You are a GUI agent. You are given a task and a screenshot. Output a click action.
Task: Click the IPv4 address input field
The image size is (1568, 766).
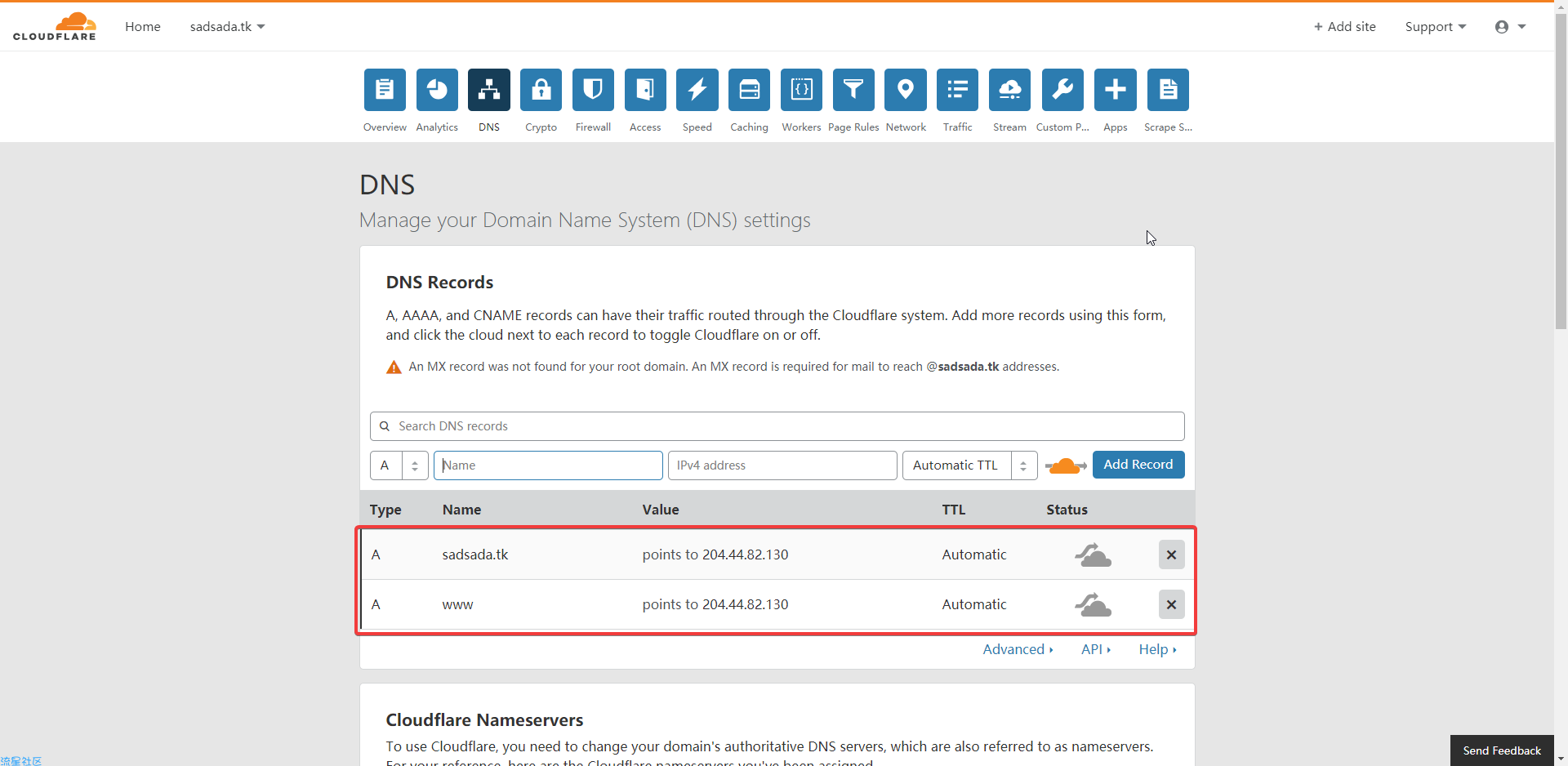coord(782,465)
